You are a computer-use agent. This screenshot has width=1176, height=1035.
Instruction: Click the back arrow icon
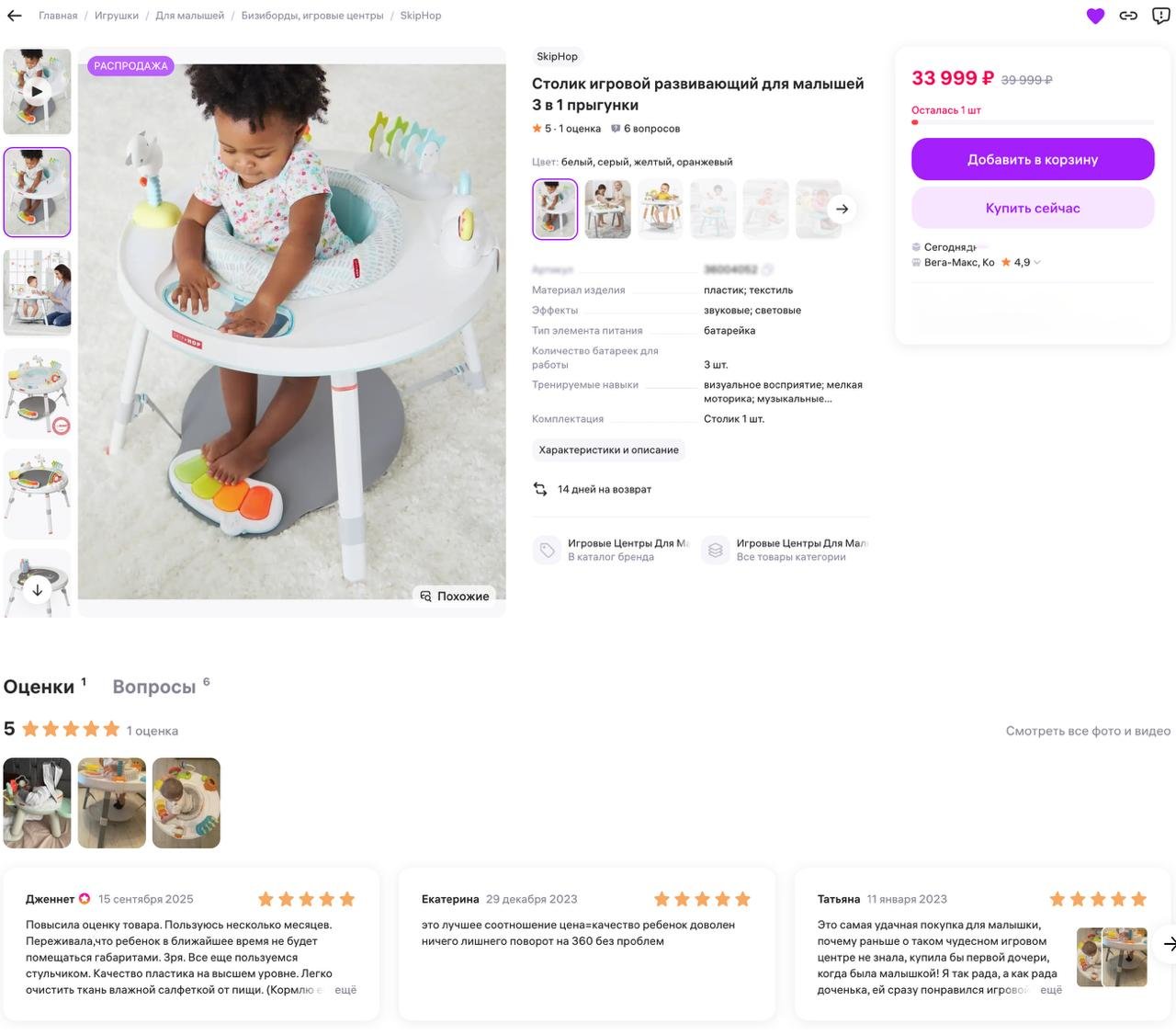point(14,16)
